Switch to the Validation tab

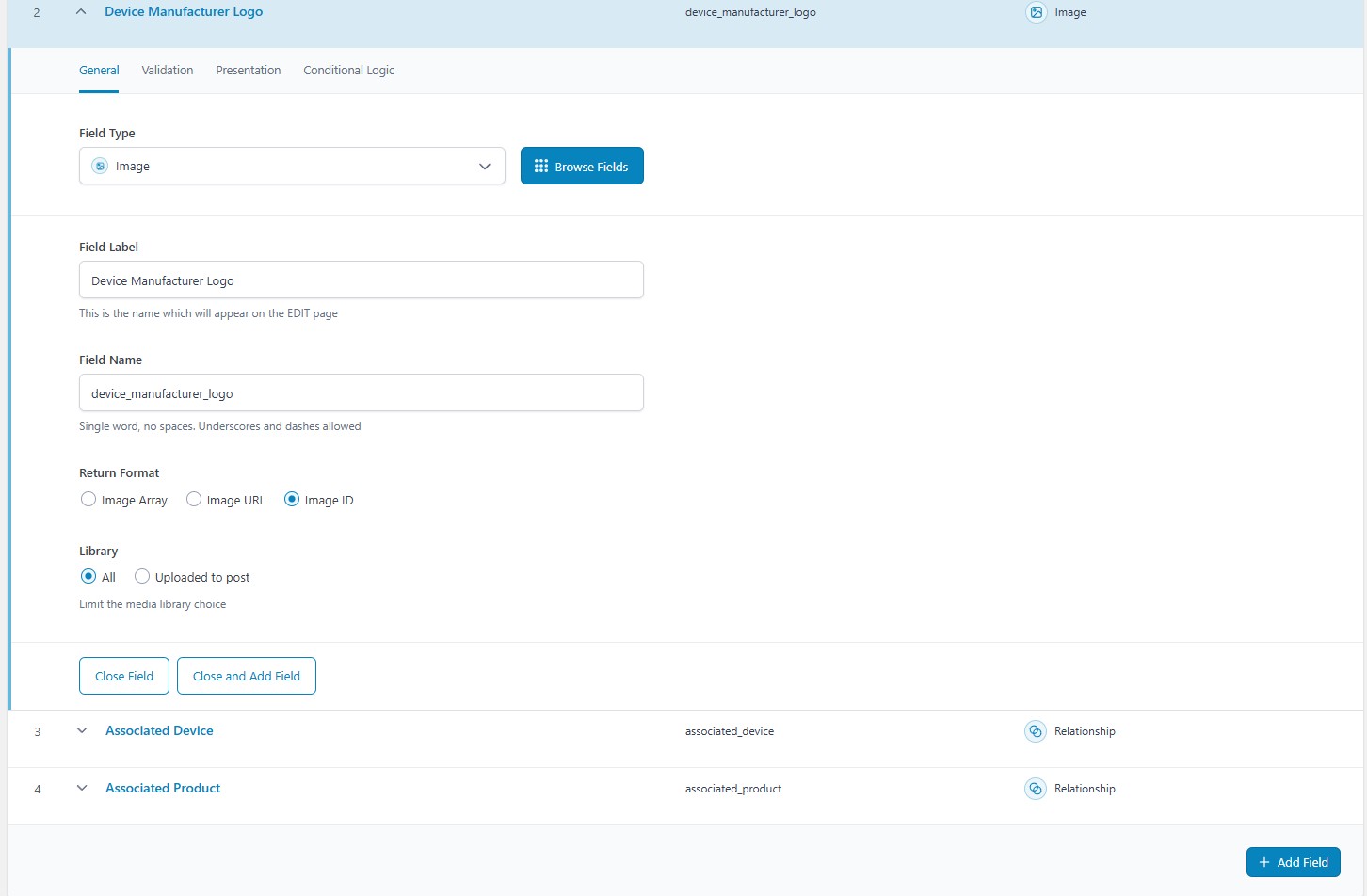coord(168,71)
